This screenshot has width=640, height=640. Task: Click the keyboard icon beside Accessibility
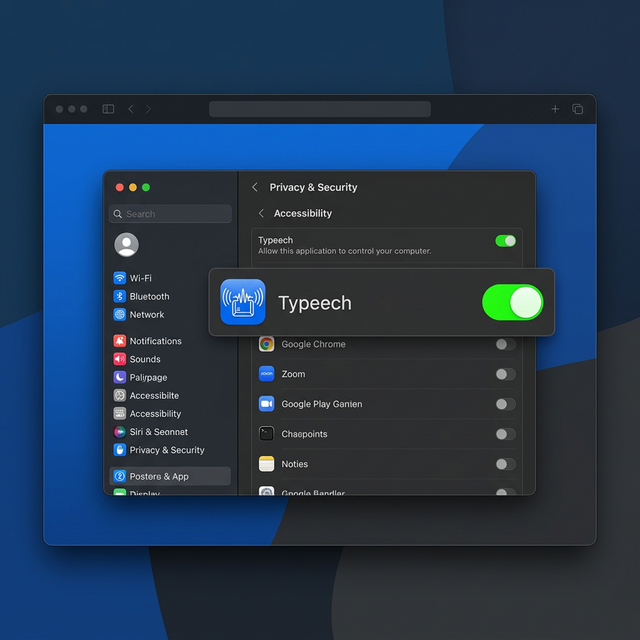(120, 413)
